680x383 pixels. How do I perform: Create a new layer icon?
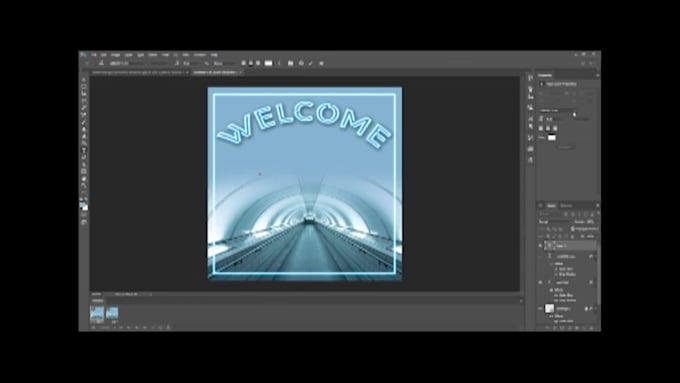click(584, 328)
